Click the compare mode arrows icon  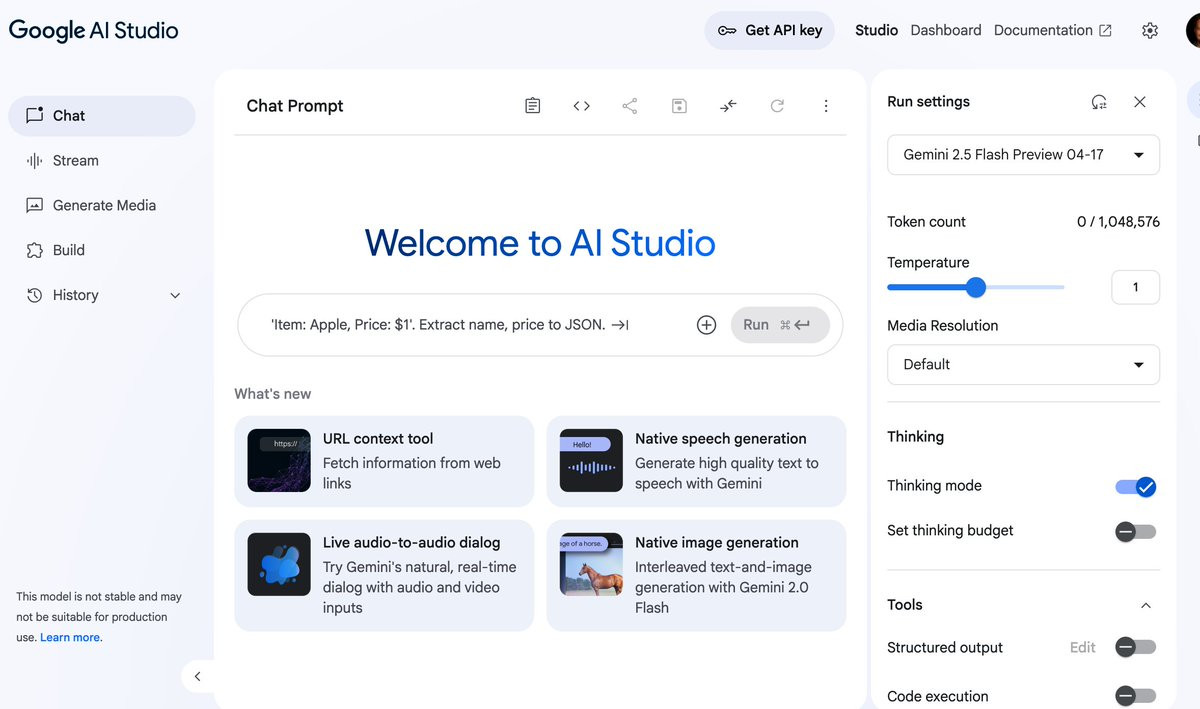pyautogui.click(x=728, y=106)
